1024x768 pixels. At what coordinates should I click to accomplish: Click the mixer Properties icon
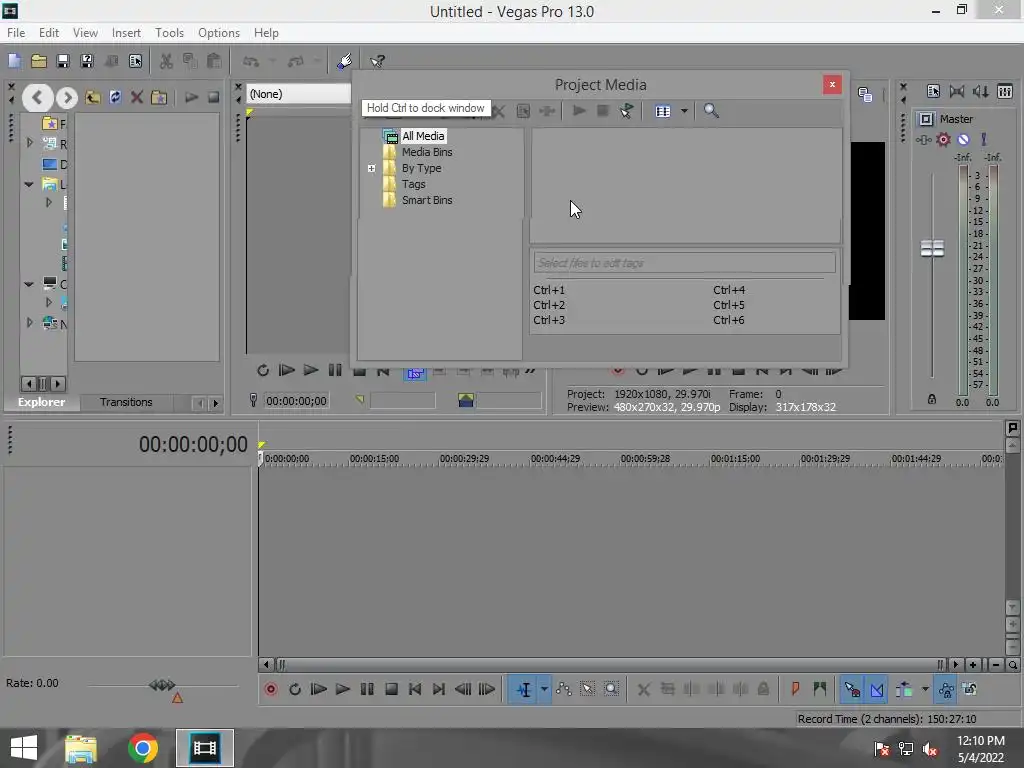(933, 92)
